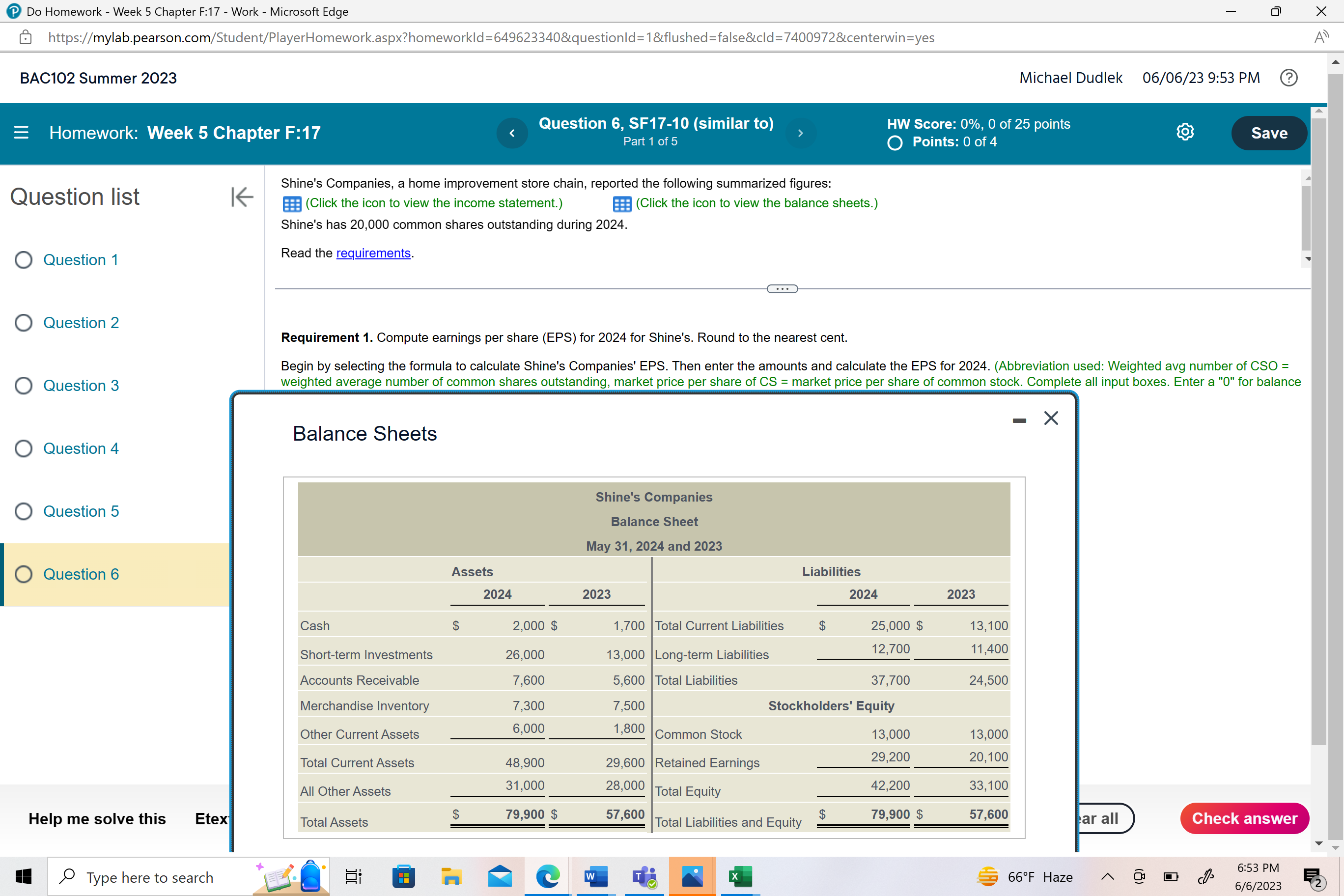Minimize the Balance Sheets popup
Screen dimensions: 1344x896
click(1019, 420)
